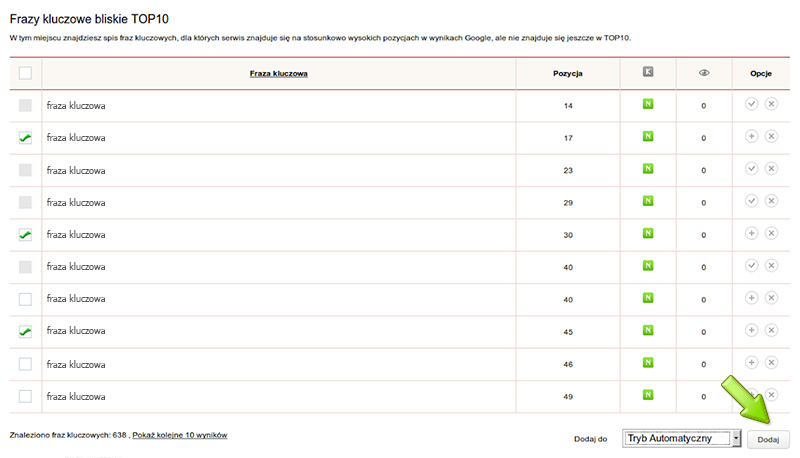Click the plus icon in position 46 row
This screenshot has height=458, width=800.
pyautogui.click(x=752, y=363)
